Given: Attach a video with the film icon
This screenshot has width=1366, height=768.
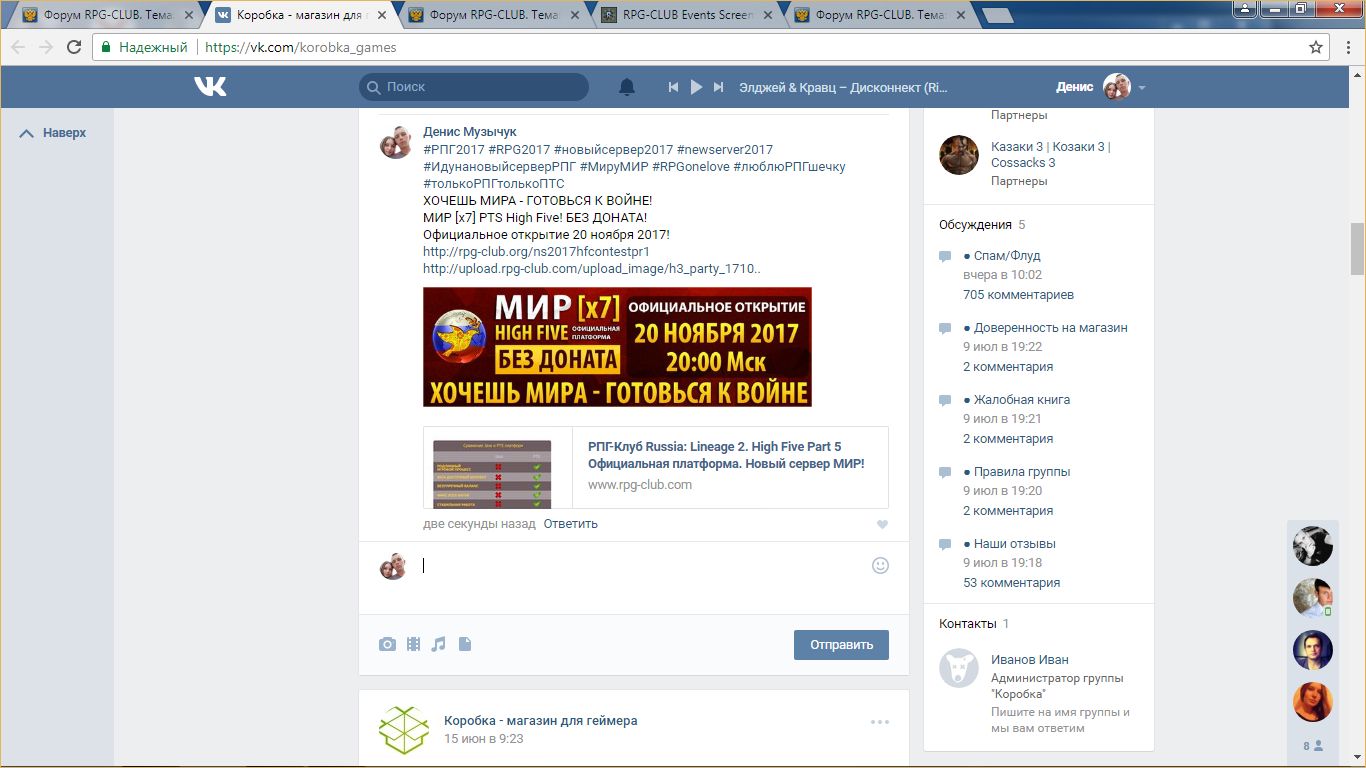Looking at the screenshot, I should click(413, 644).
